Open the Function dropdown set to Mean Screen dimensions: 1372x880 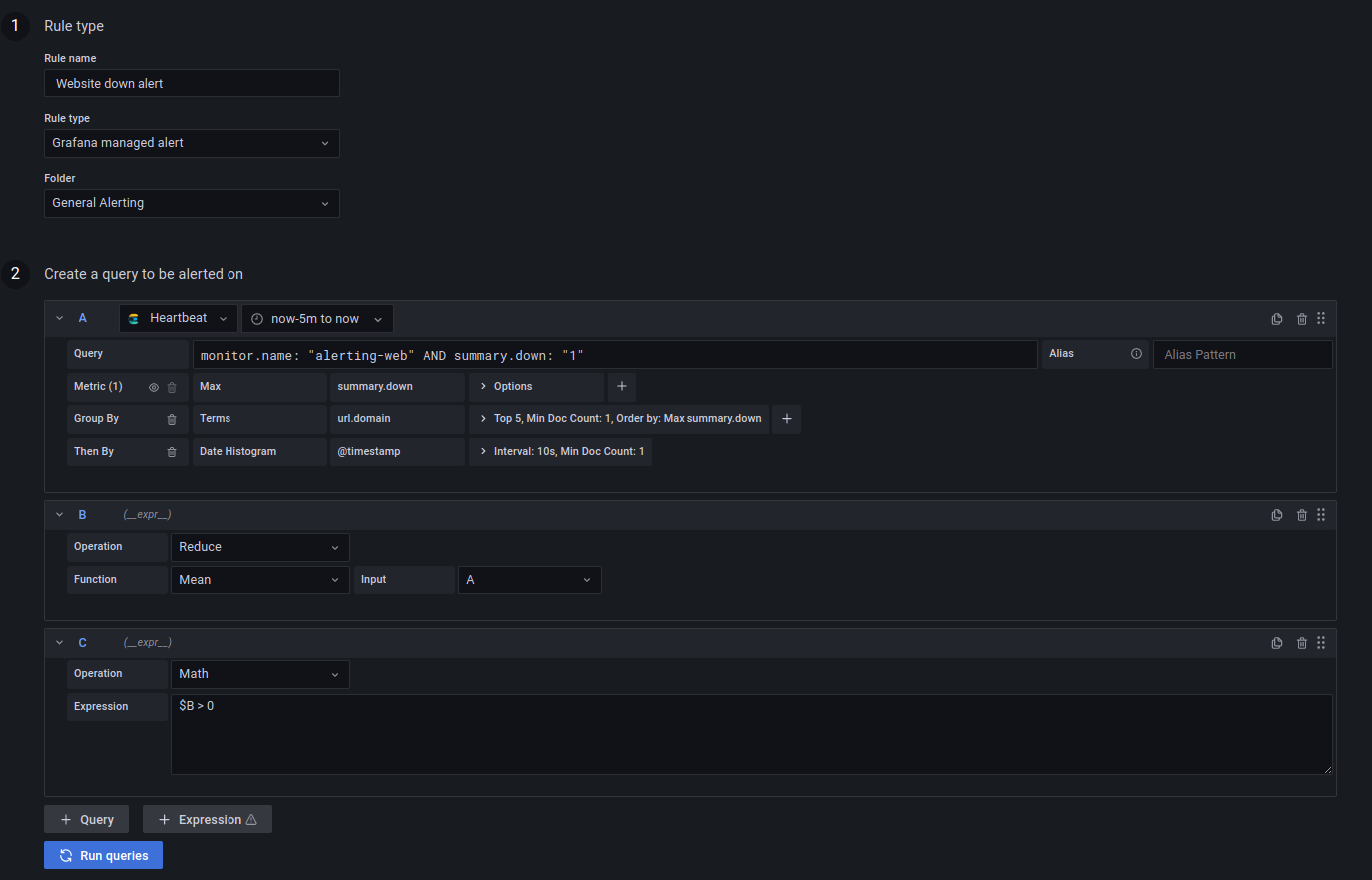[260, 580]
